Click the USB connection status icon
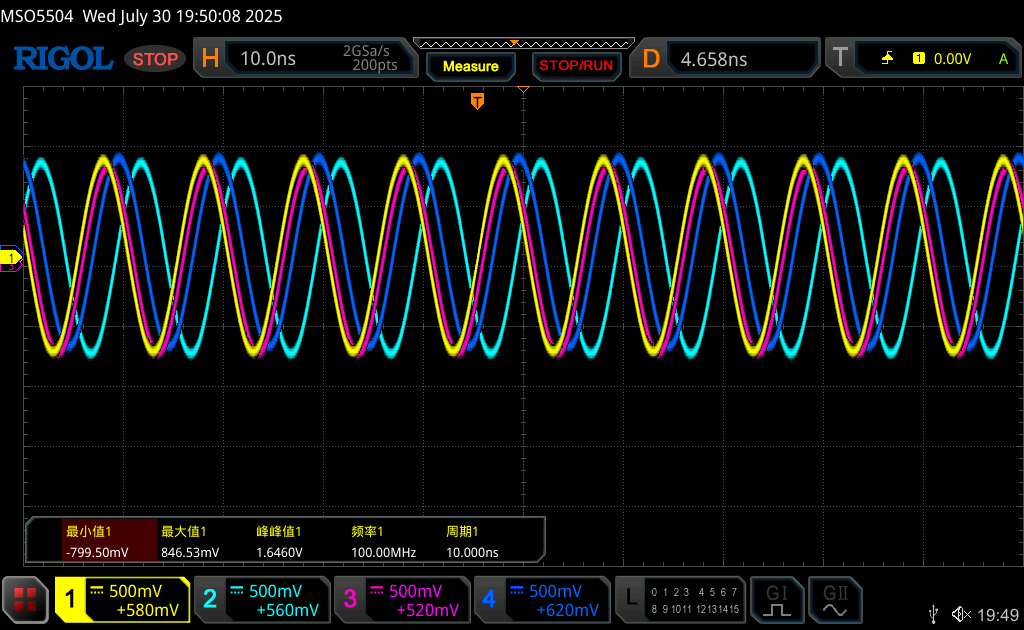This screenshot has height=630, width=1024. coord(934,614)
